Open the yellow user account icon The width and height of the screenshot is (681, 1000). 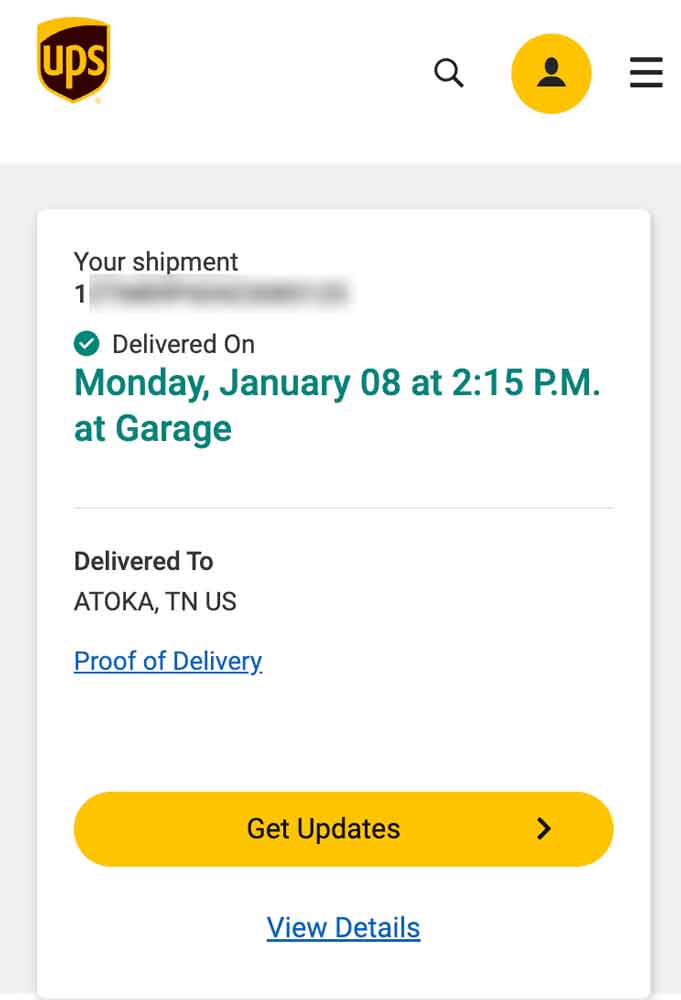point(551,73)
